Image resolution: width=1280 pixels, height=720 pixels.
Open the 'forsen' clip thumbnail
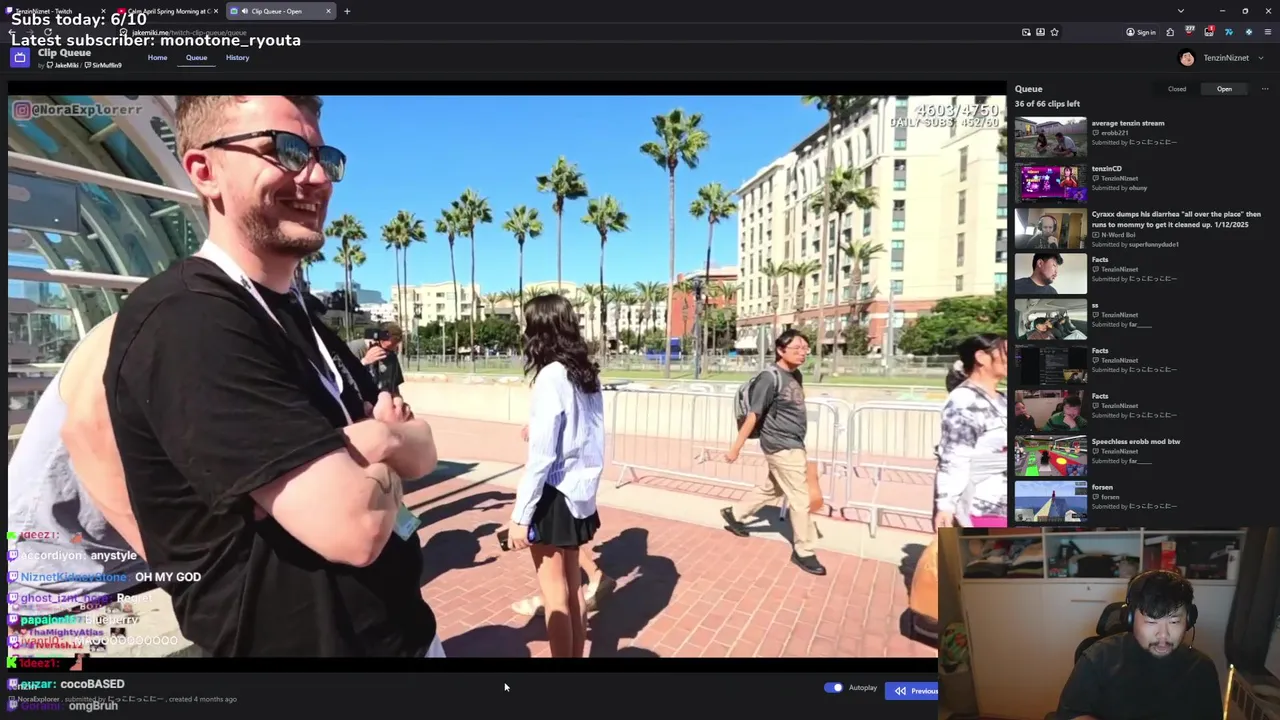point(1050,502)
